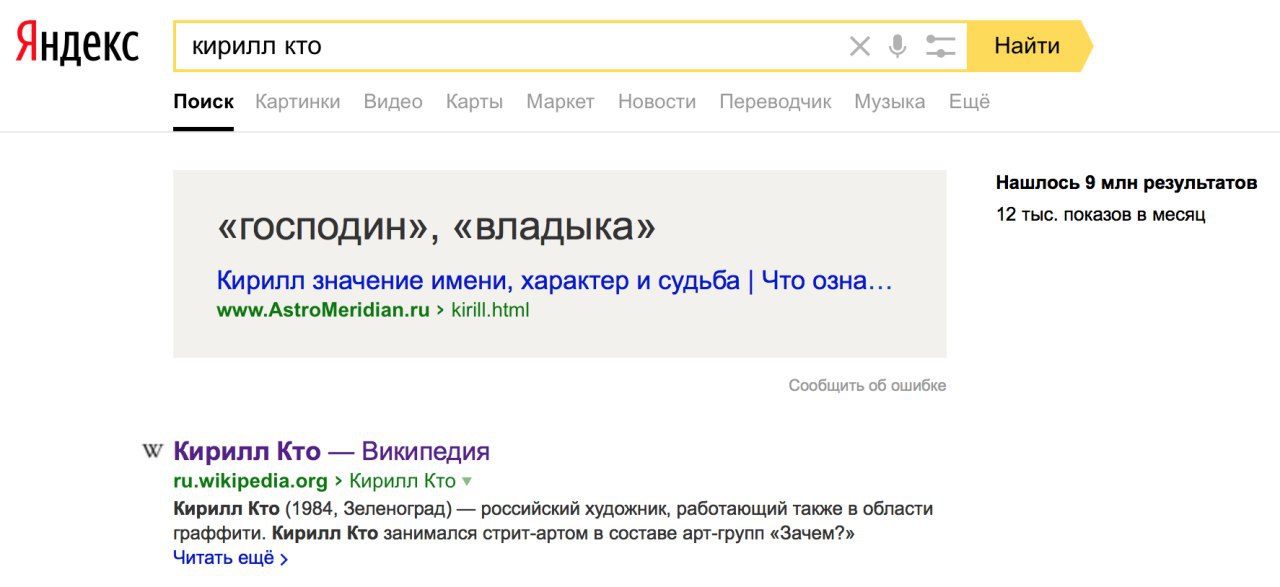This screenshot has height=587, width=1280.
Task: Click the «господин», «владыка» answer text
Action: [436, 228]
